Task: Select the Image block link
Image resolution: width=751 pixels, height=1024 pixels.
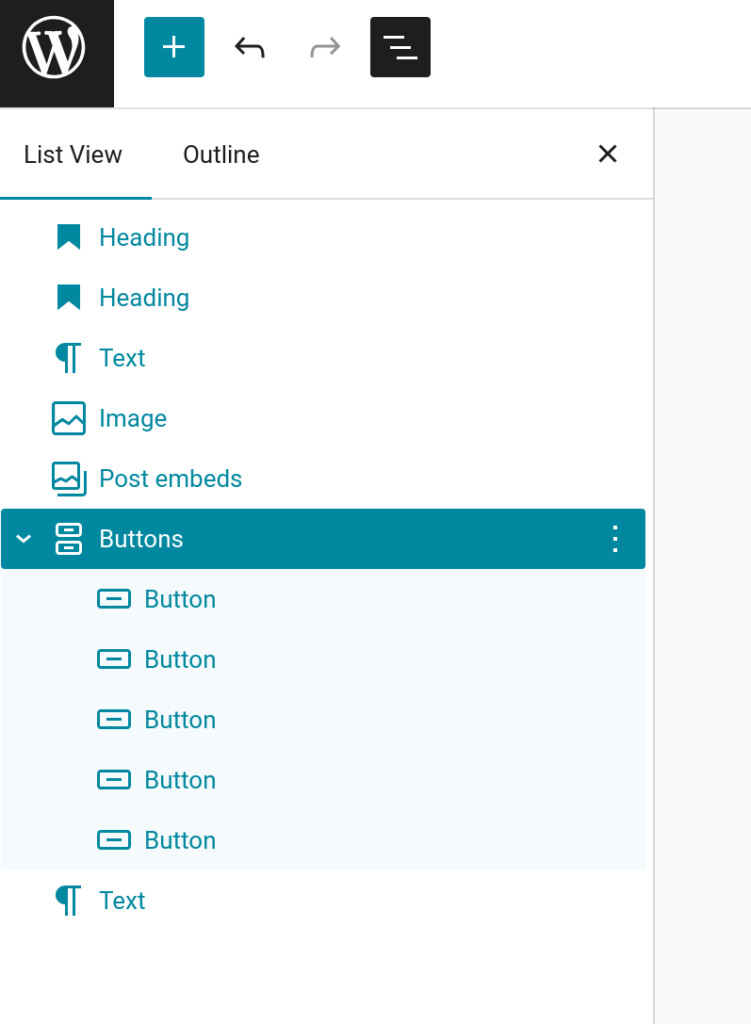Action: 133,418
